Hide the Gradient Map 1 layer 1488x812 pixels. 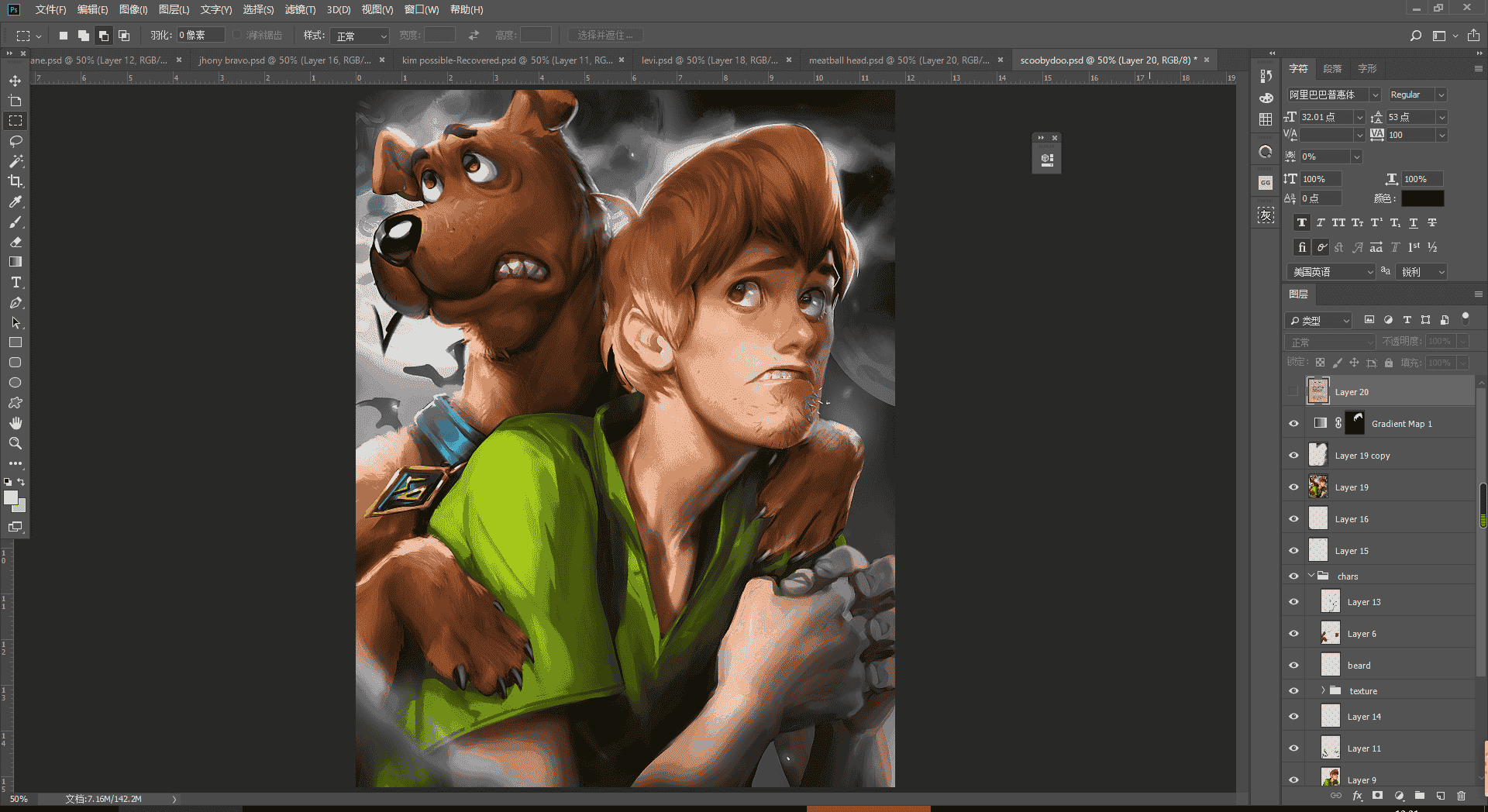click(x=1293, y=423)
